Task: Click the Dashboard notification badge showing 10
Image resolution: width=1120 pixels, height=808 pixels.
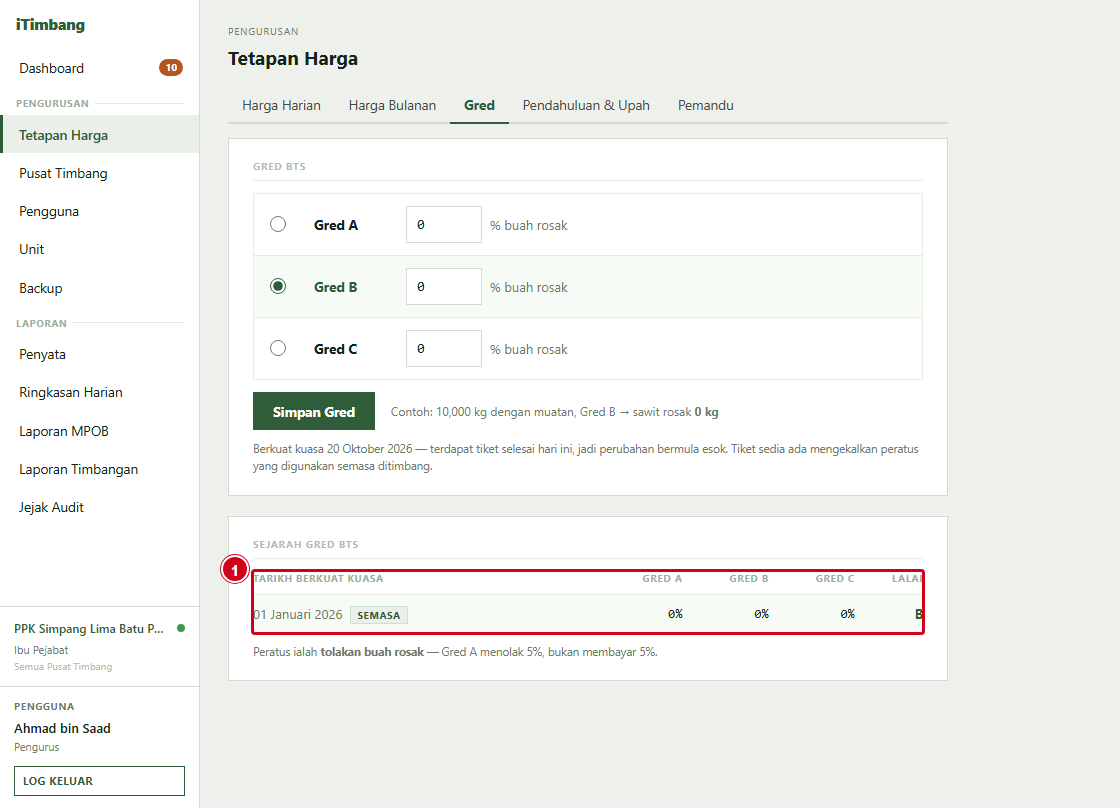Action: tap(171, 68)
